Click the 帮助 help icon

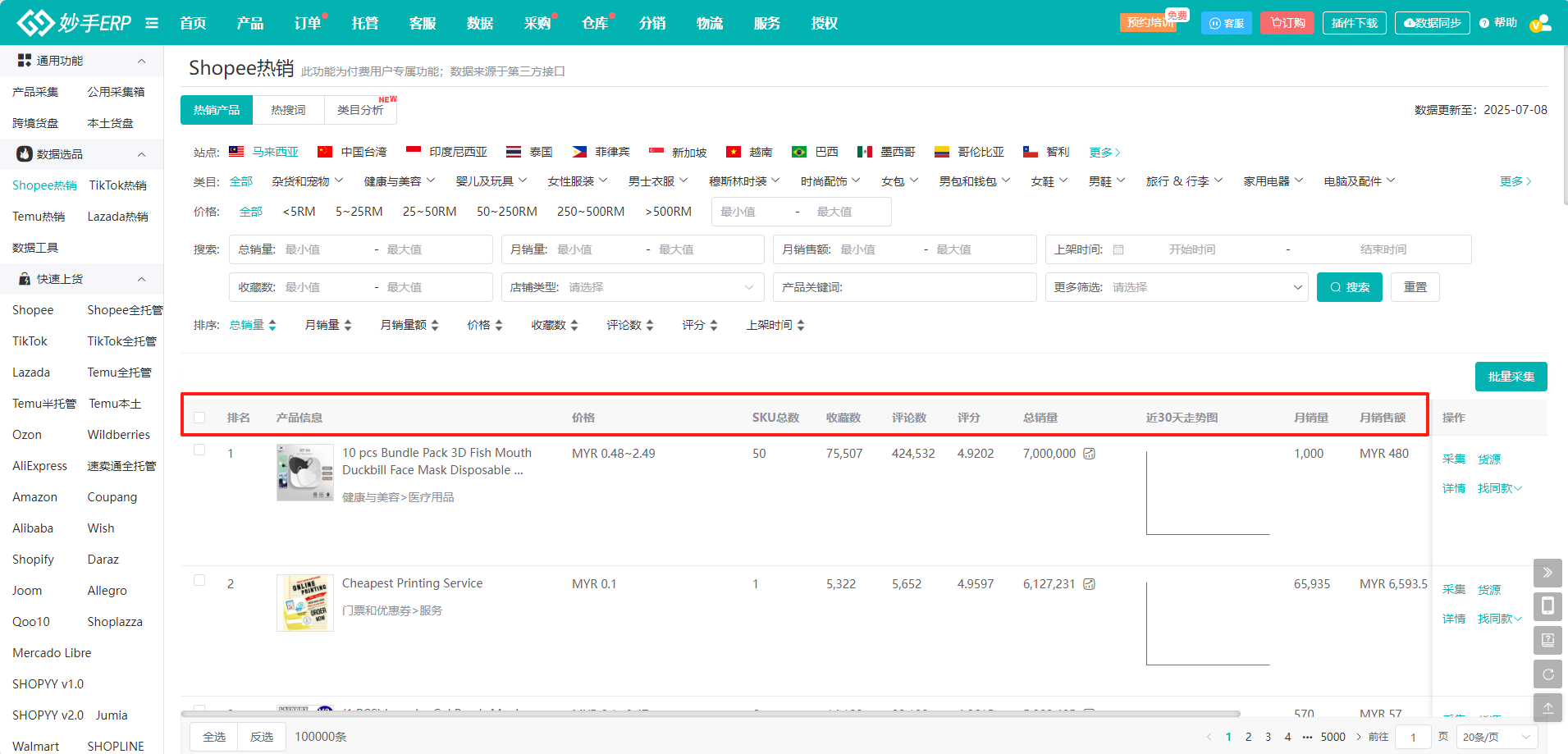pyautogui.click(x=1484, y=23)
